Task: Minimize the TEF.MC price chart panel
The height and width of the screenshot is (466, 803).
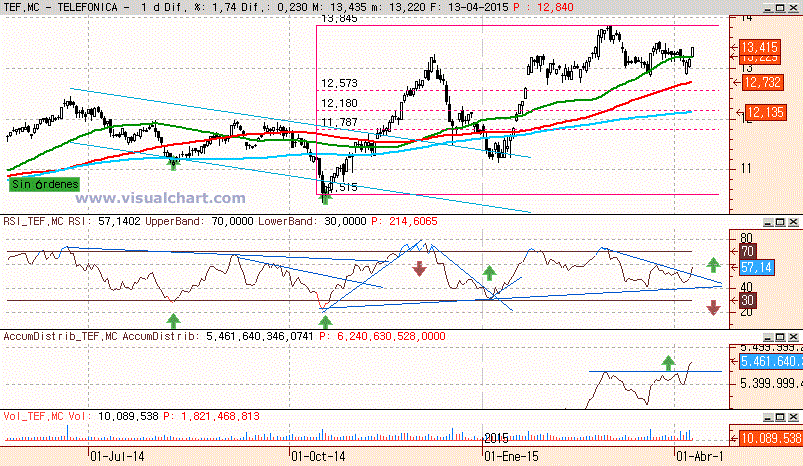Action: [768, 8]
